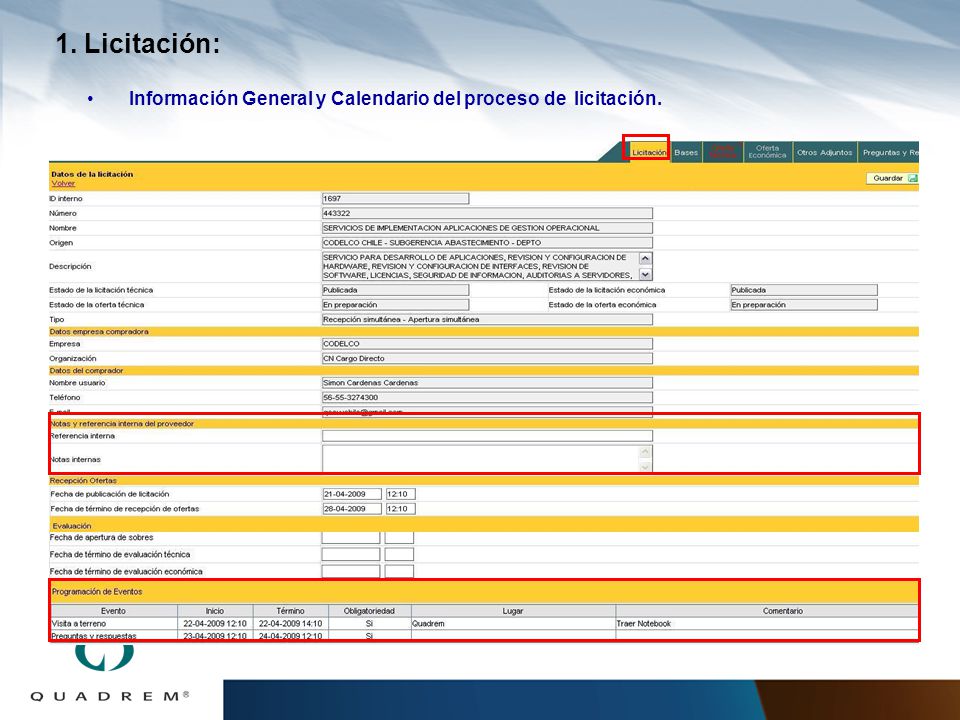This screenshot has height=720, width=960.
Task: Click the Tipo field Recepción simultánea
Action: point(487,319)
